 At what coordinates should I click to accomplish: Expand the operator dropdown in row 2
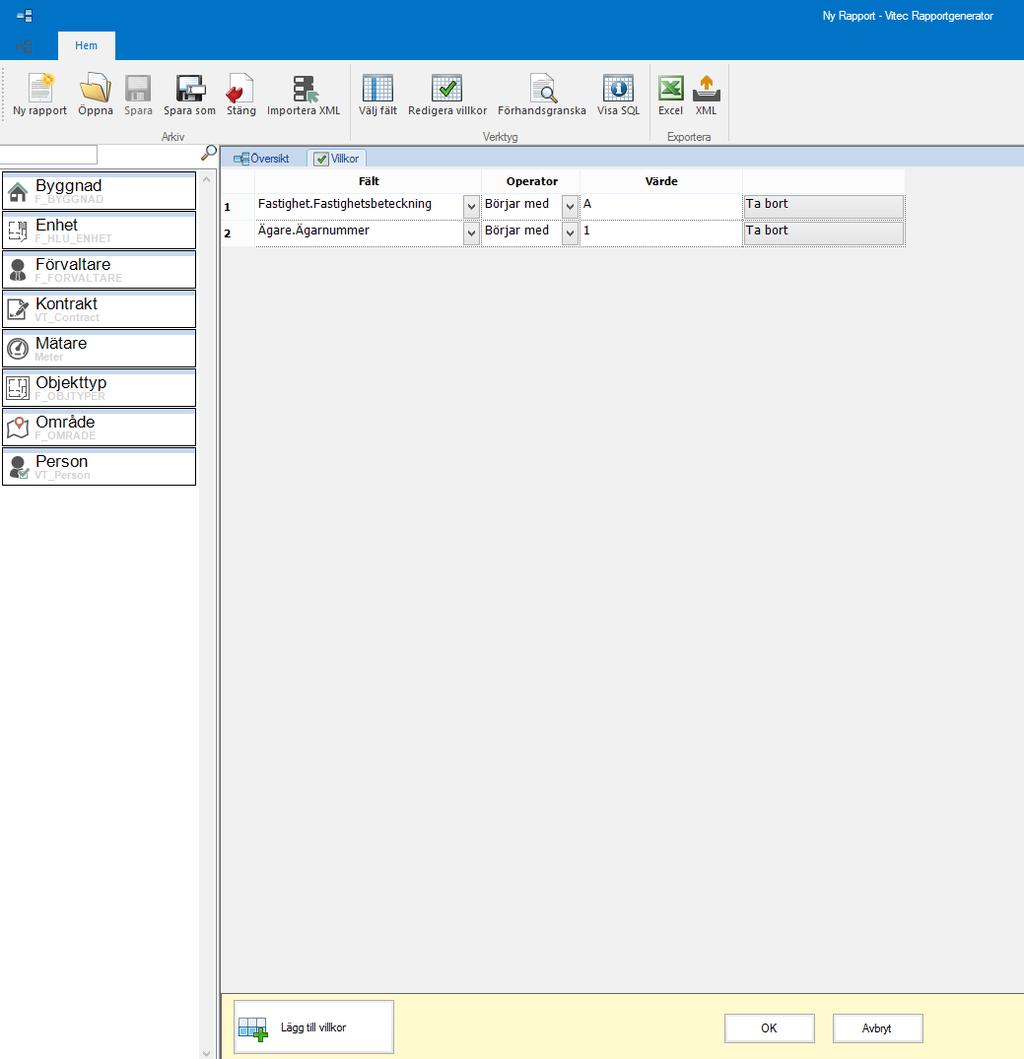tap(570, 233)
